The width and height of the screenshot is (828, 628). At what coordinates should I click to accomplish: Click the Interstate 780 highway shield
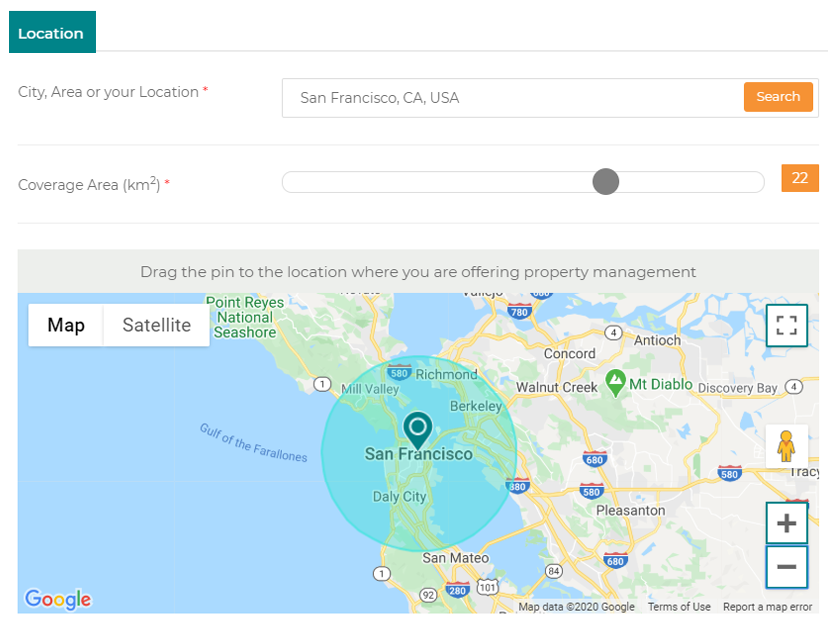click(x=519, y=312)
